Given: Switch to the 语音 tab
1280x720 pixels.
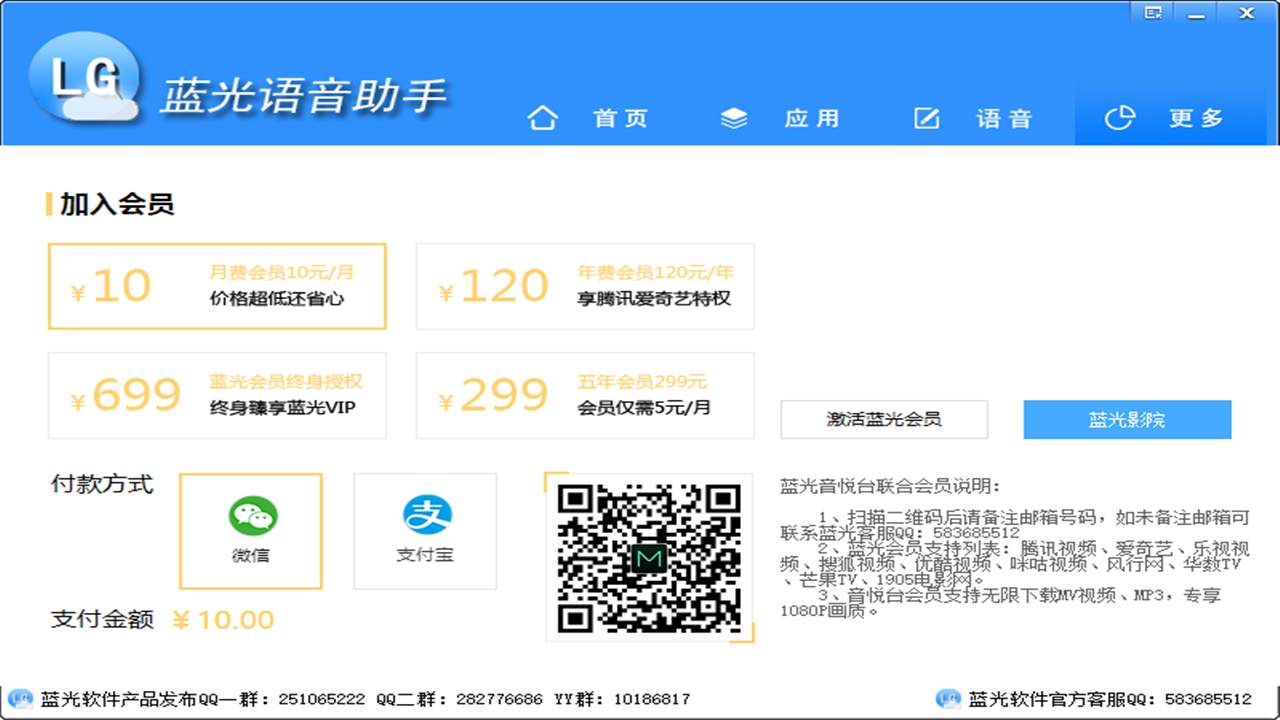Looking at the screenshot, I should 1005,118.
